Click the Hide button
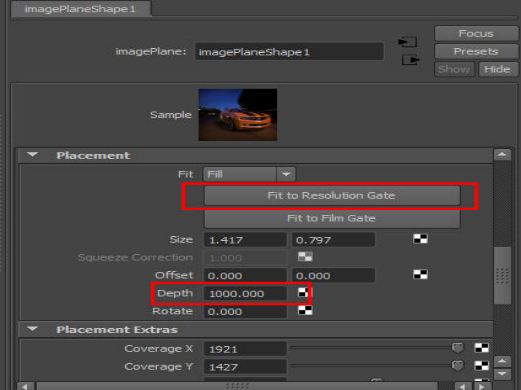The width and height of the screenshot is (521, 390). coord(498,69)
